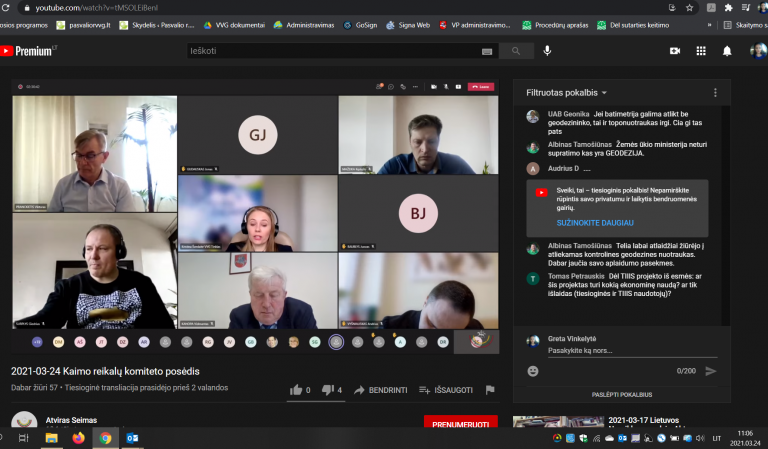The height and width of the screenshot is (449, 768).
Task: Share the video via BENDRINTI
Action: pyautogui.click(x=381, y=390)
